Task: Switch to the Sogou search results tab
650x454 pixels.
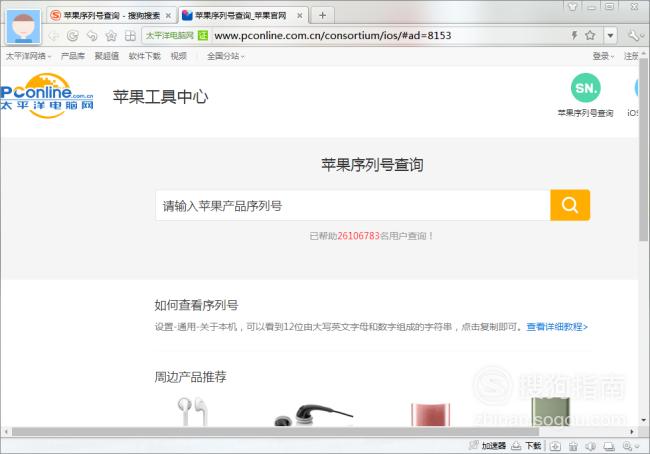Action: pyautogui.click(x=111, y=16)
